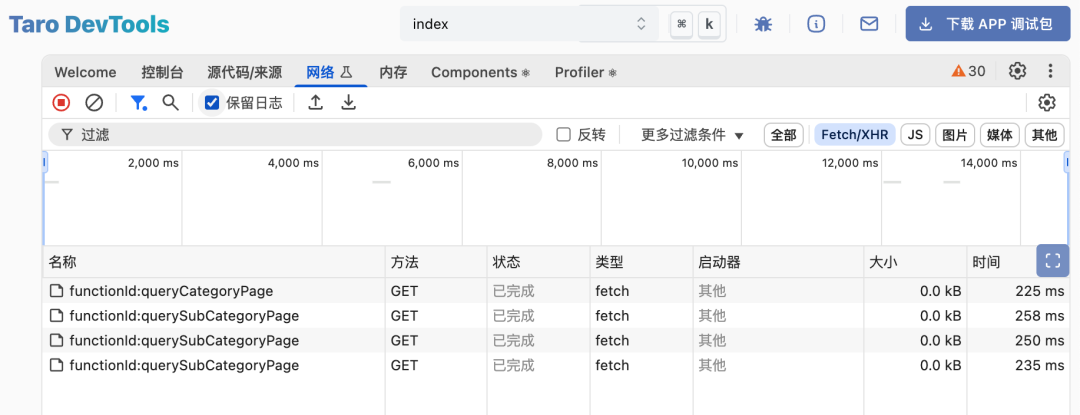Open network panel settings gear
Screen dimensions: 1080x415
[x=1047, y=103]
